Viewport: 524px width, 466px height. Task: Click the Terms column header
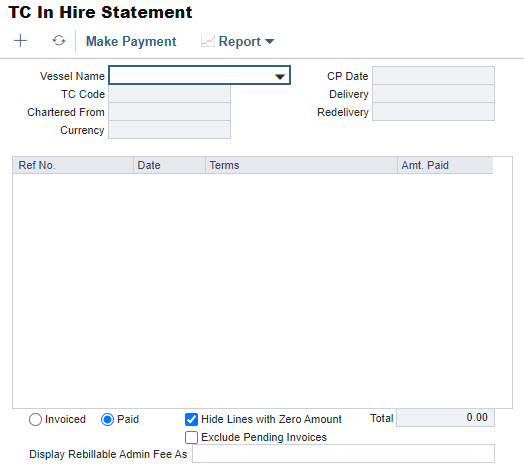click(301, 165)
